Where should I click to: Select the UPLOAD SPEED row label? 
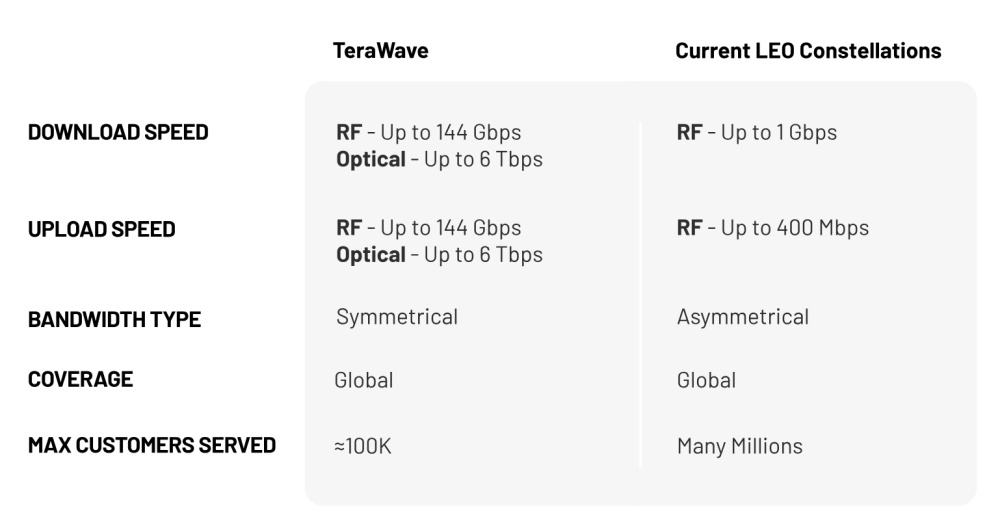[x=102, y=229]
